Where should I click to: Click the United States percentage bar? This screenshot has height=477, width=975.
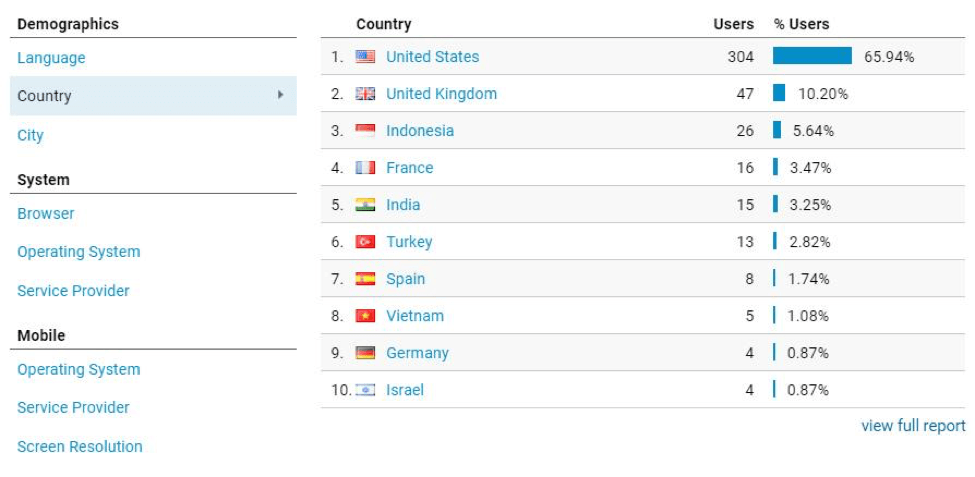pyautogui.click(x=812, y=56)
